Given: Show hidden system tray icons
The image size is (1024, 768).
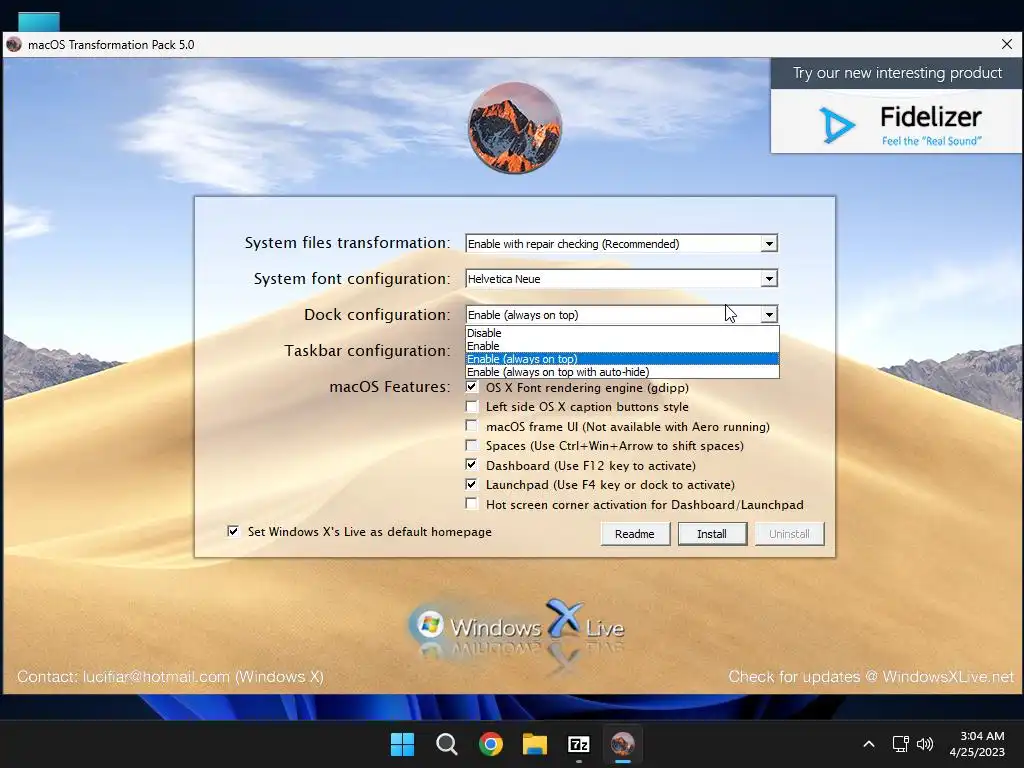Looking at the screenshot, I should pos(869,744).
